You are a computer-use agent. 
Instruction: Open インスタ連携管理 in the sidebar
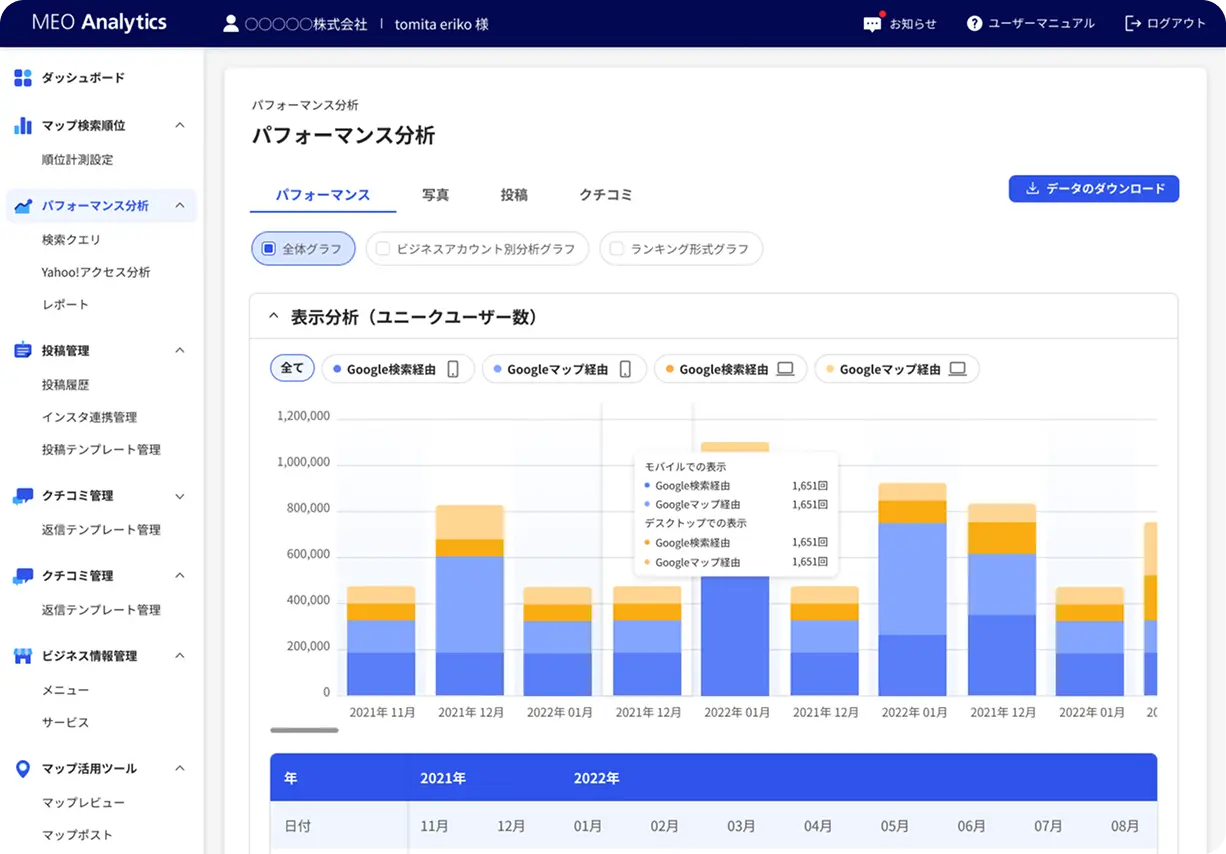(x=89, y=417)
